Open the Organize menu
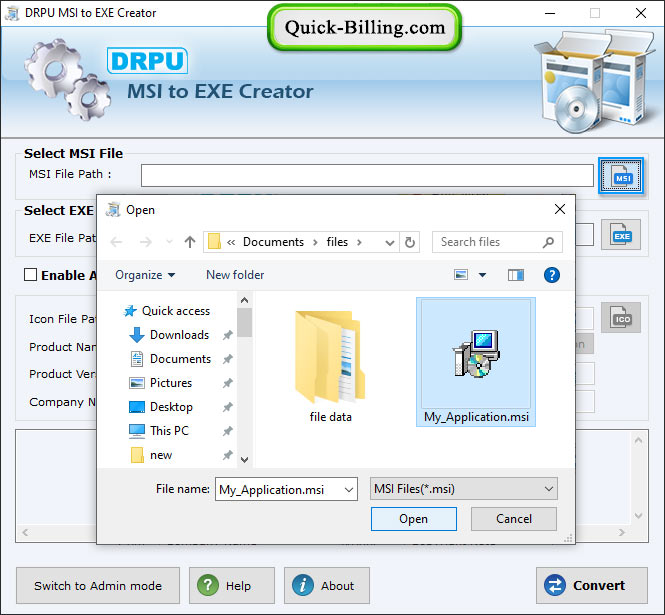Image resolution: width=665 pixels, height=615 pixels. [145, 275]
